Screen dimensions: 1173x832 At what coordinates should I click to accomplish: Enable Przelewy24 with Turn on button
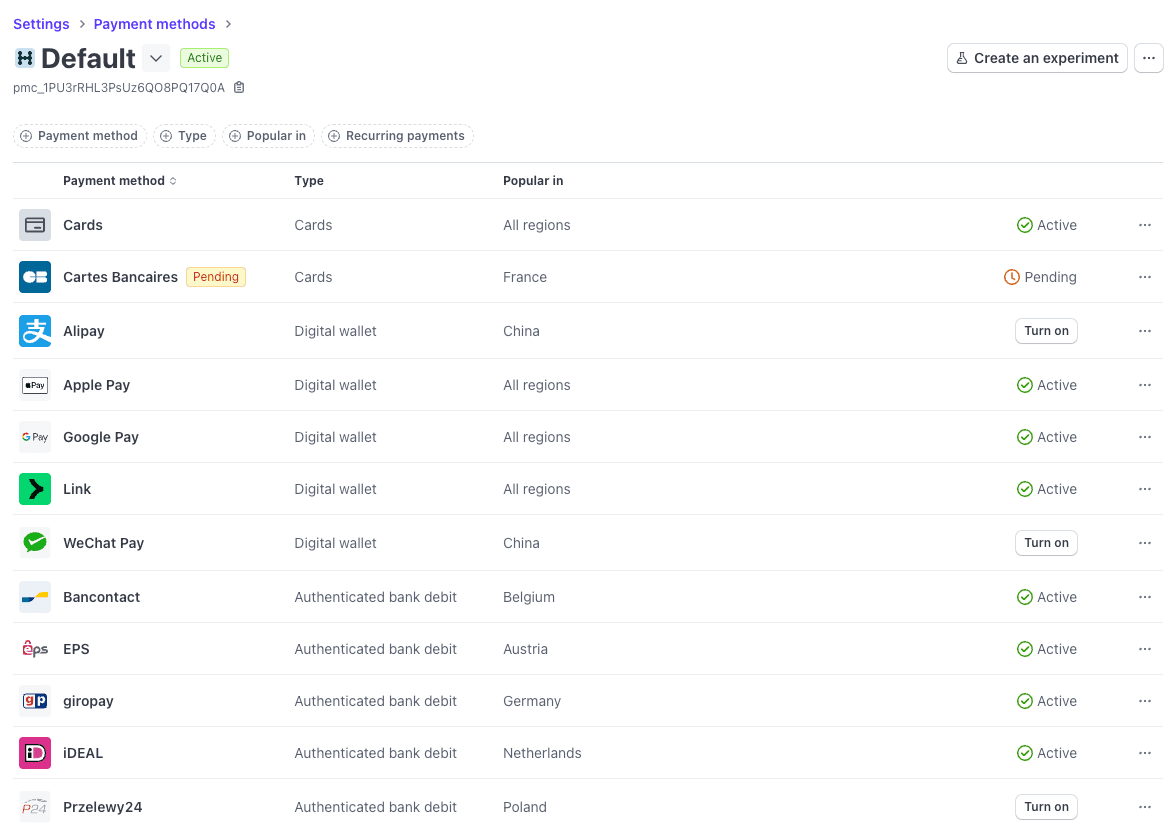(x=1046, y=807)
